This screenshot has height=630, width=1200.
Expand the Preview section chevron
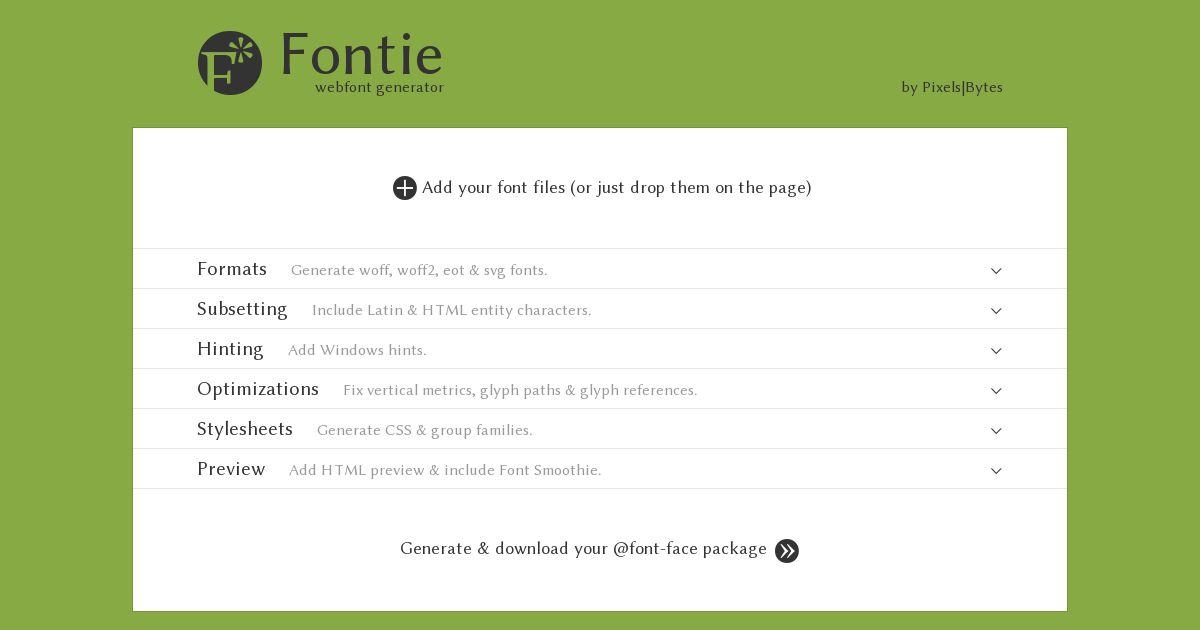(996, 471)
